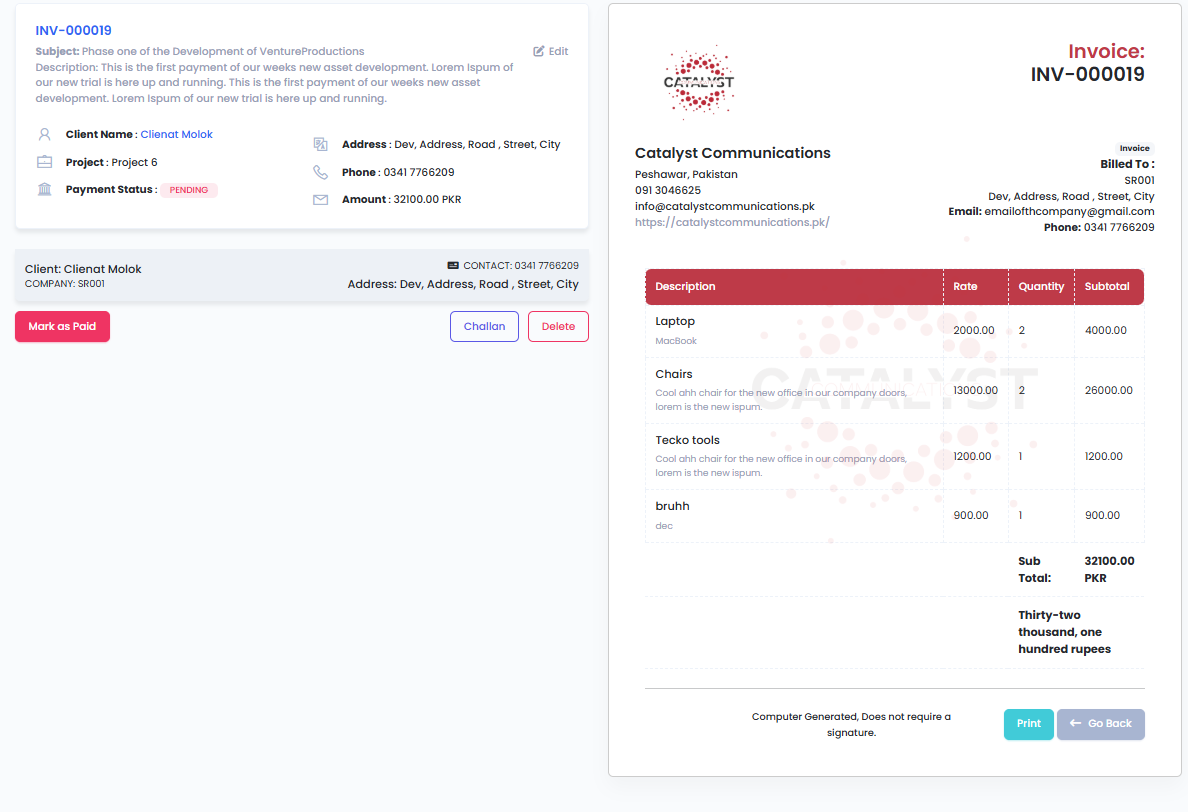Viewport: 1188px width, 812px height.
Task: Select the Laptop item name
Action: (675, 321)
